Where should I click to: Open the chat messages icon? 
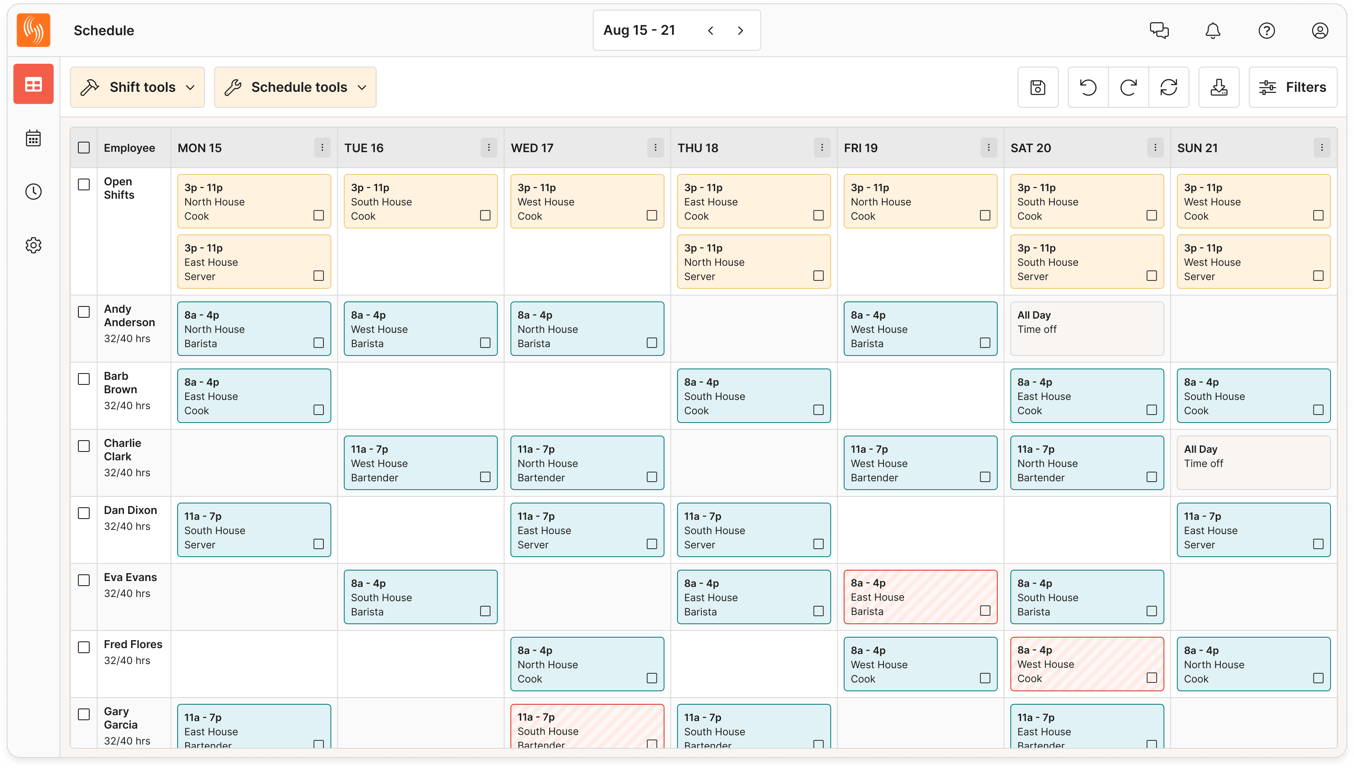(1159, 31)
